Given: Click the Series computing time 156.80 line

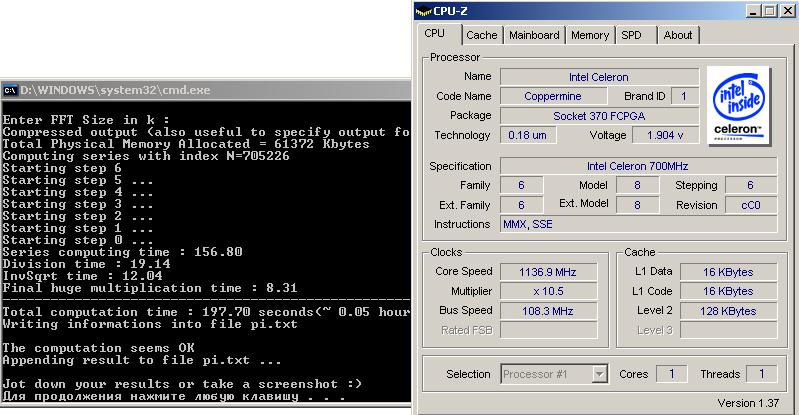Looking at the screenshot, I should click(x=122, y=252).
